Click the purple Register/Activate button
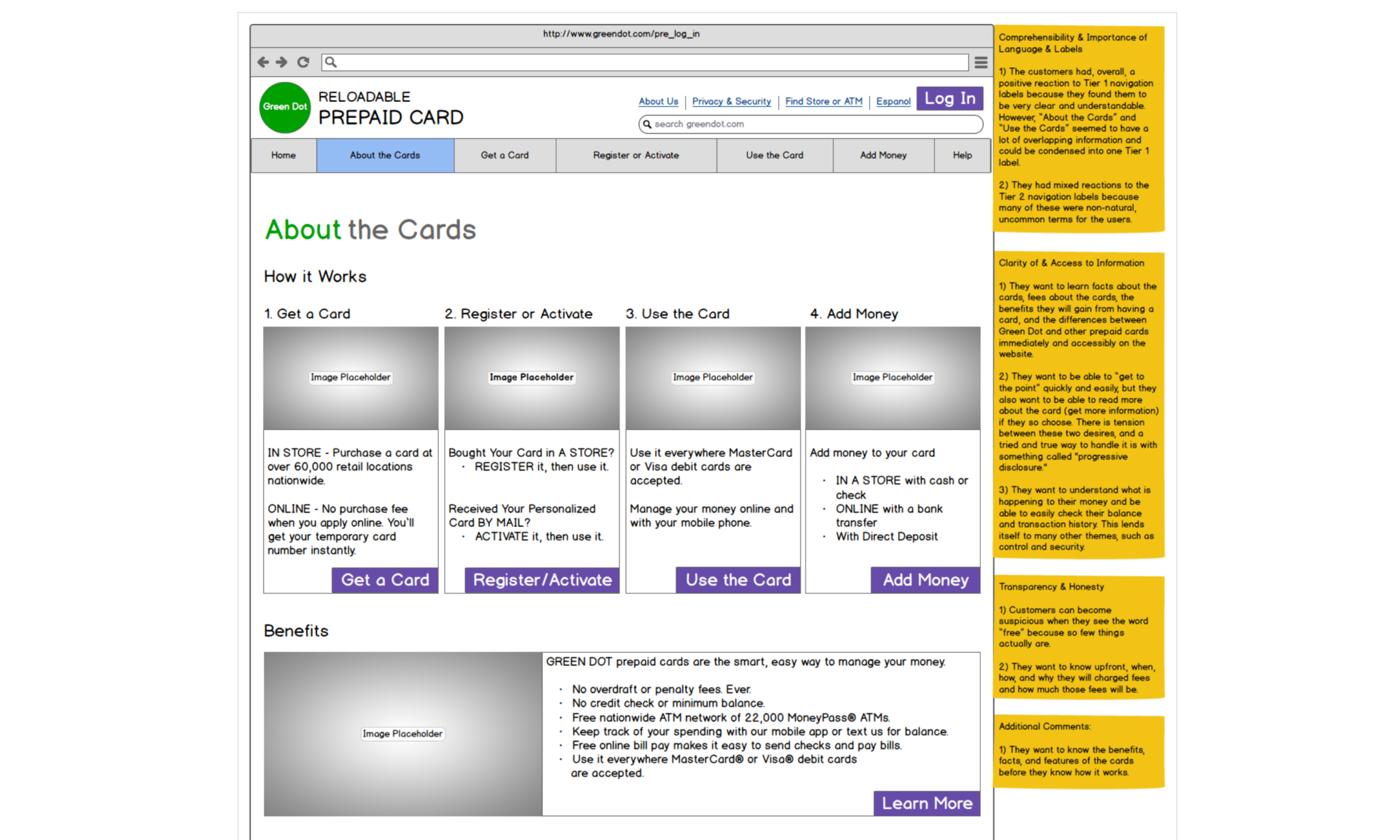The image size is (1400, 840). point(542,580)
